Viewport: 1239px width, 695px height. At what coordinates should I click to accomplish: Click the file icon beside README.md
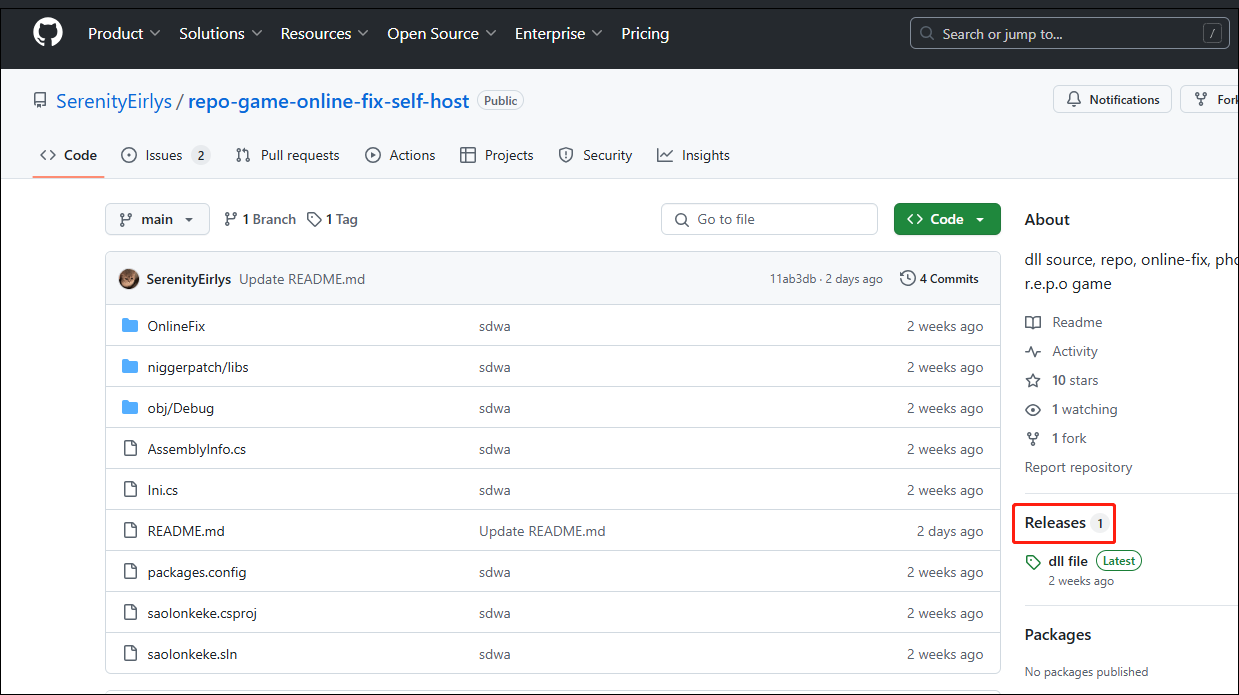pyautogui.click(x=130, y=531)
